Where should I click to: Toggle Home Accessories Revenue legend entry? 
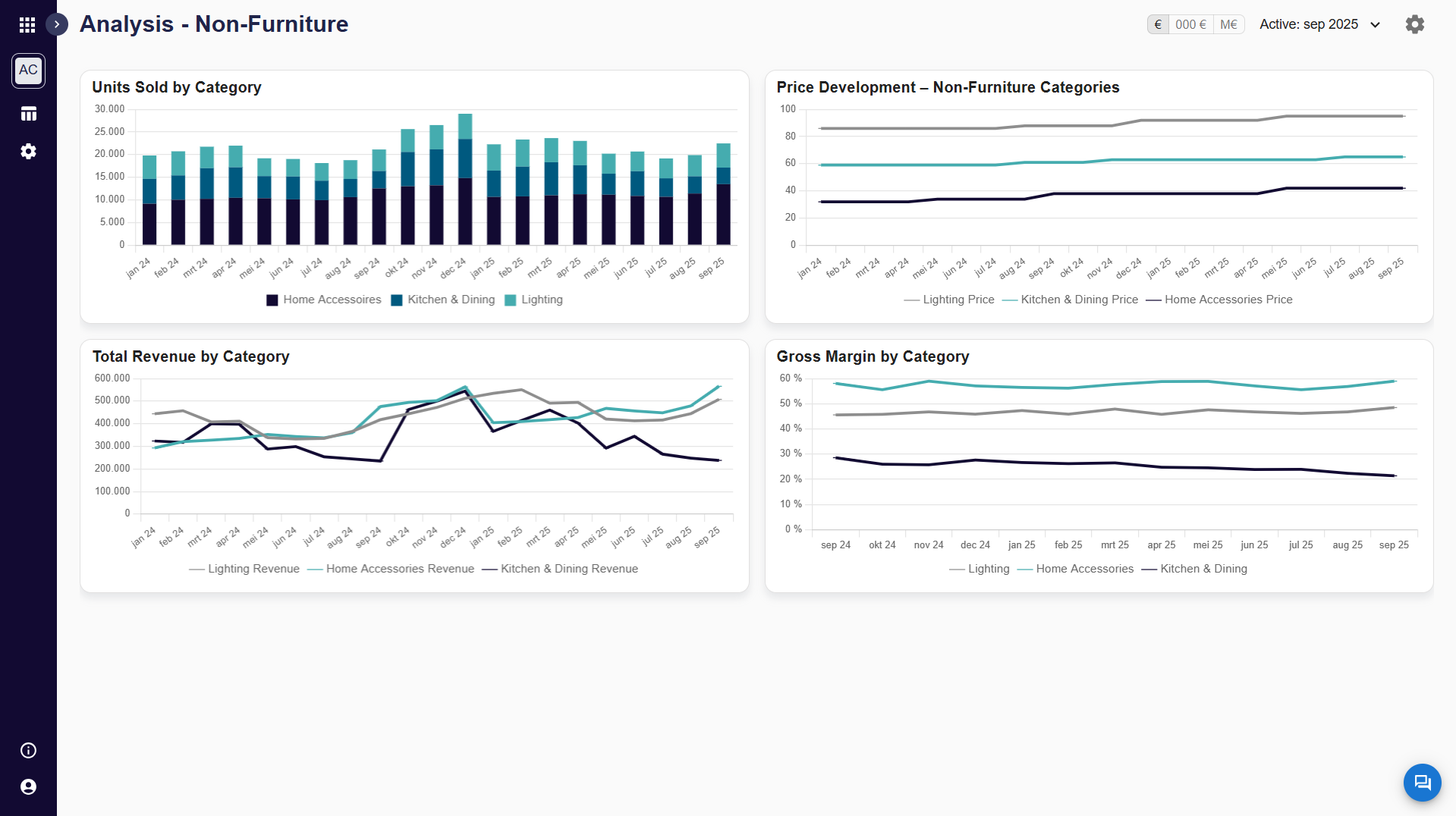(391, 569)
